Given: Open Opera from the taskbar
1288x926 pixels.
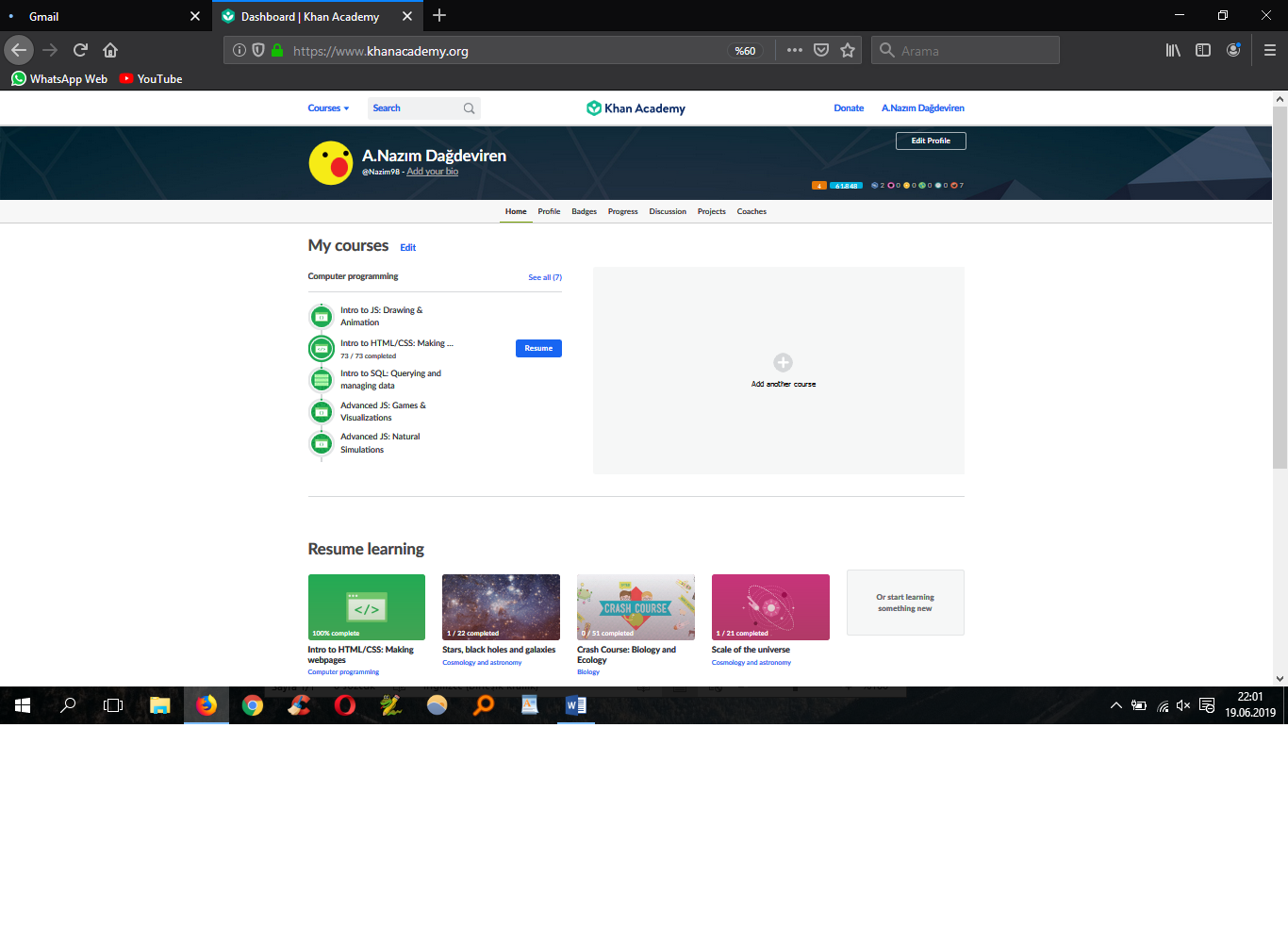Looking at the screenshot, I should coord(345,705).
